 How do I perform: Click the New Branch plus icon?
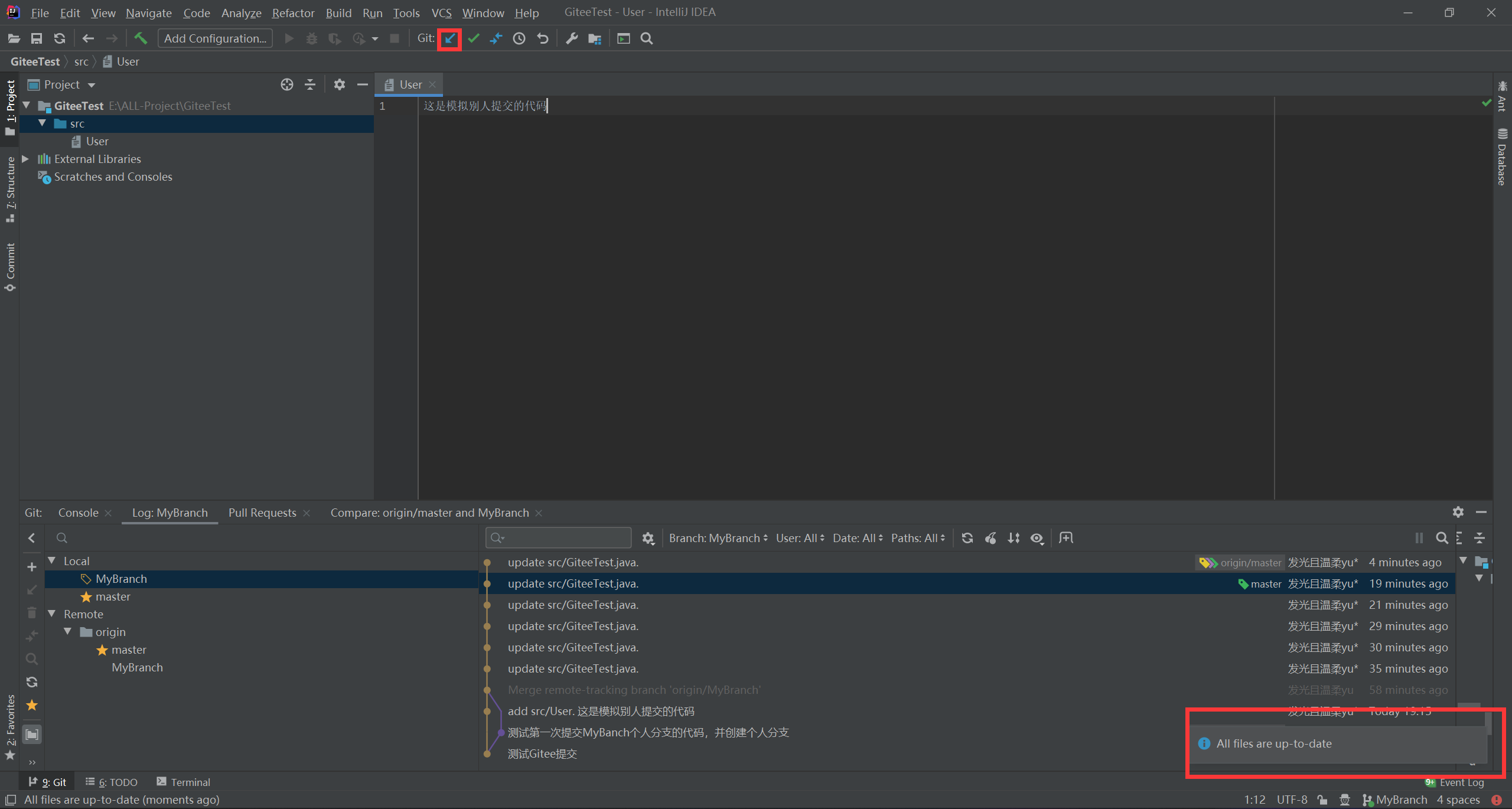click(x=32, y=567)
